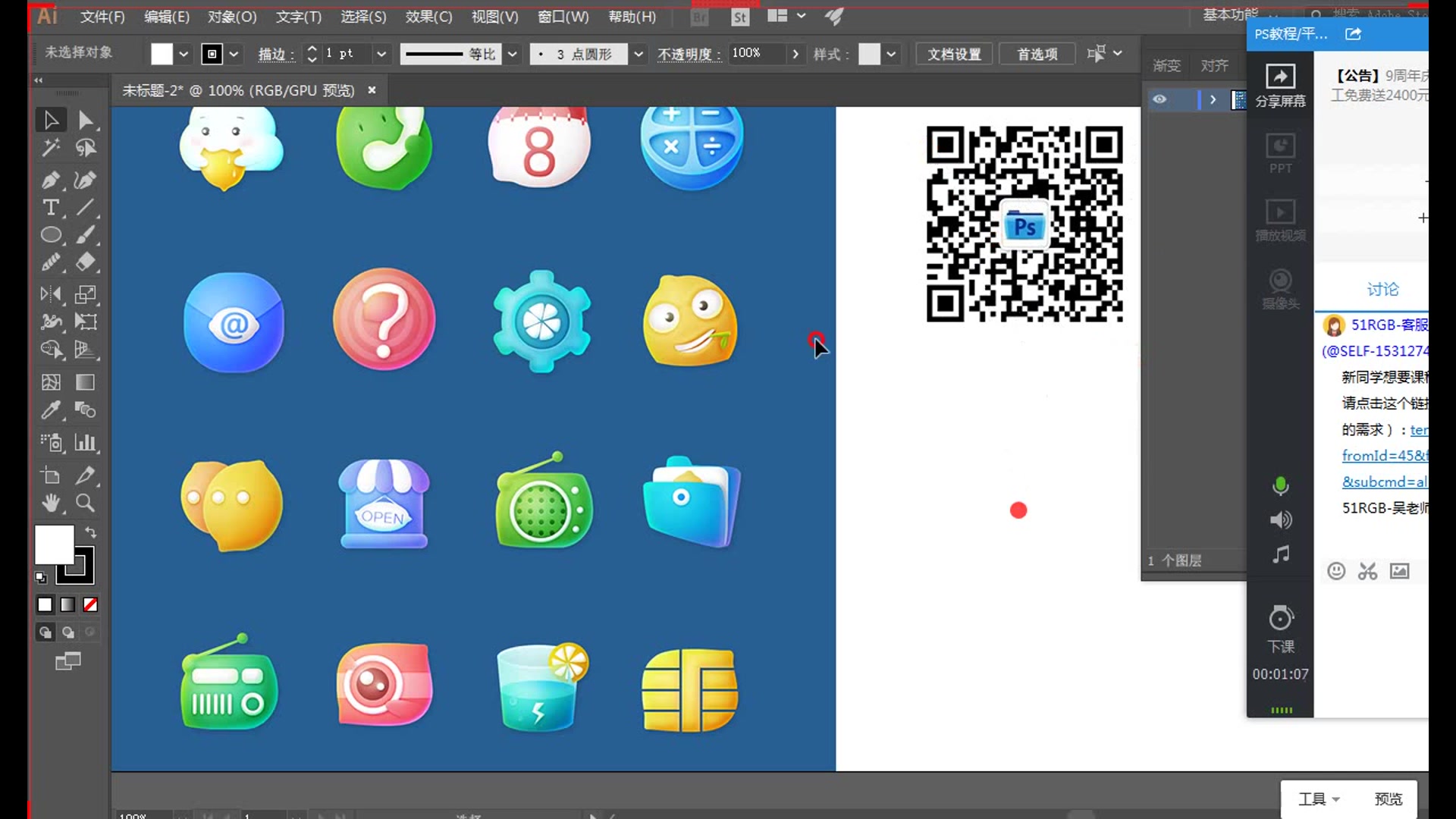Select the Pen tool

[x=51, y=180]
